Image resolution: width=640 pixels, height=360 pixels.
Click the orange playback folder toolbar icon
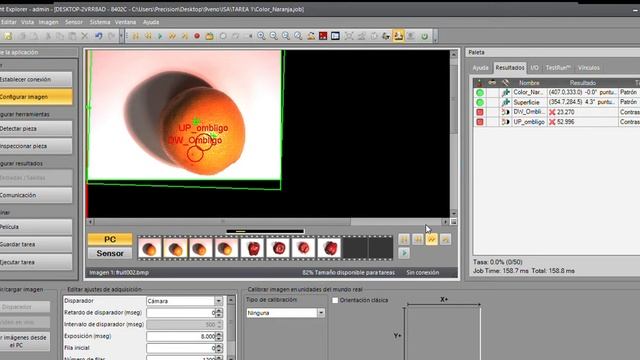(x=209, y=36)
